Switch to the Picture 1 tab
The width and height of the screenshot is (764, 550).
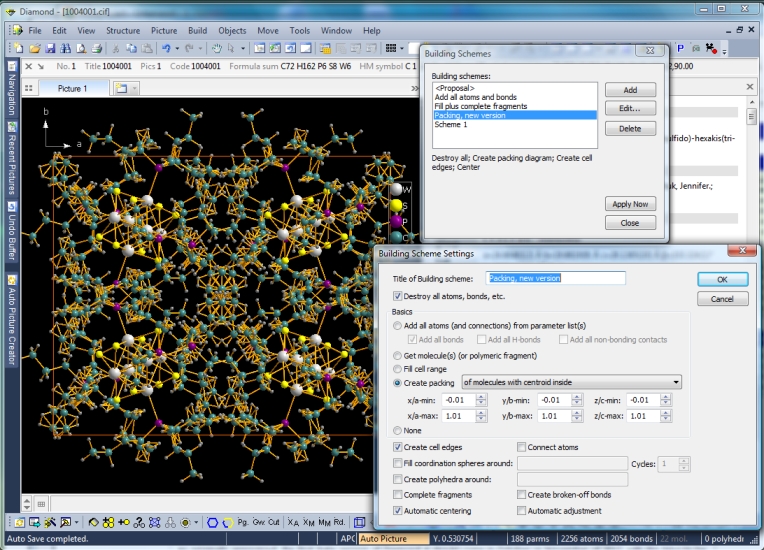click(70, 88)
